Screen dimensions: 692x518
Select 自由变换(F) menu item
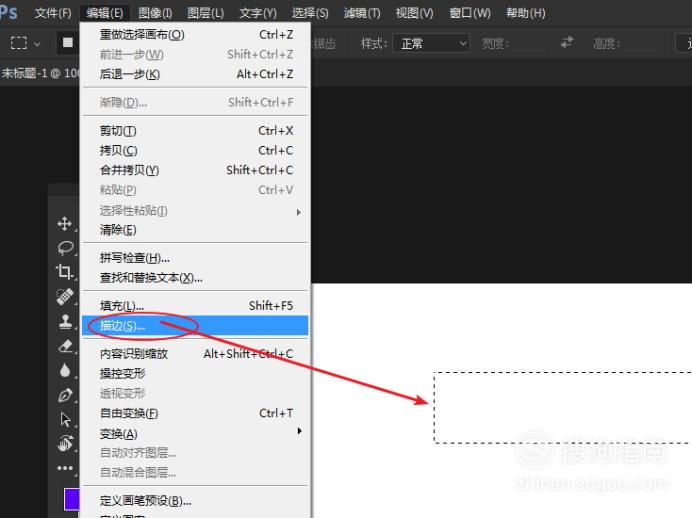click(x=129, y=413)
